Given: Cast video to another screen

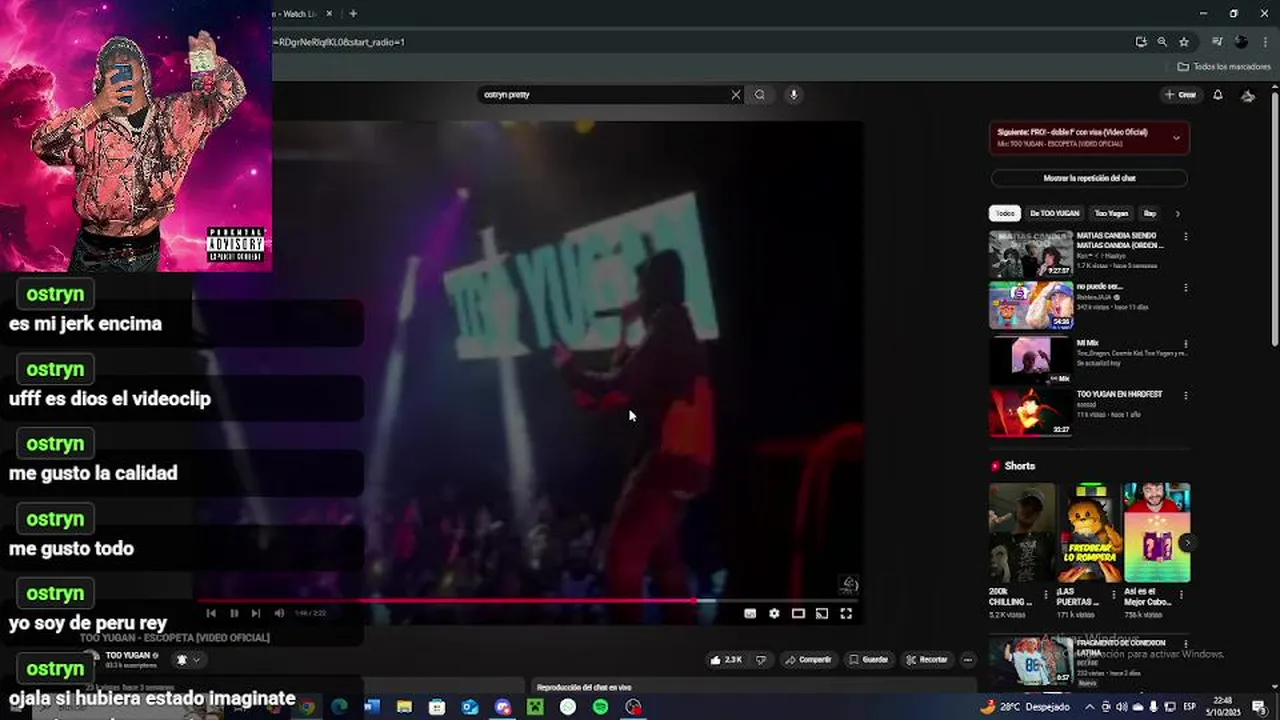Looking at the screenshot, I should (x=822, y=613).
